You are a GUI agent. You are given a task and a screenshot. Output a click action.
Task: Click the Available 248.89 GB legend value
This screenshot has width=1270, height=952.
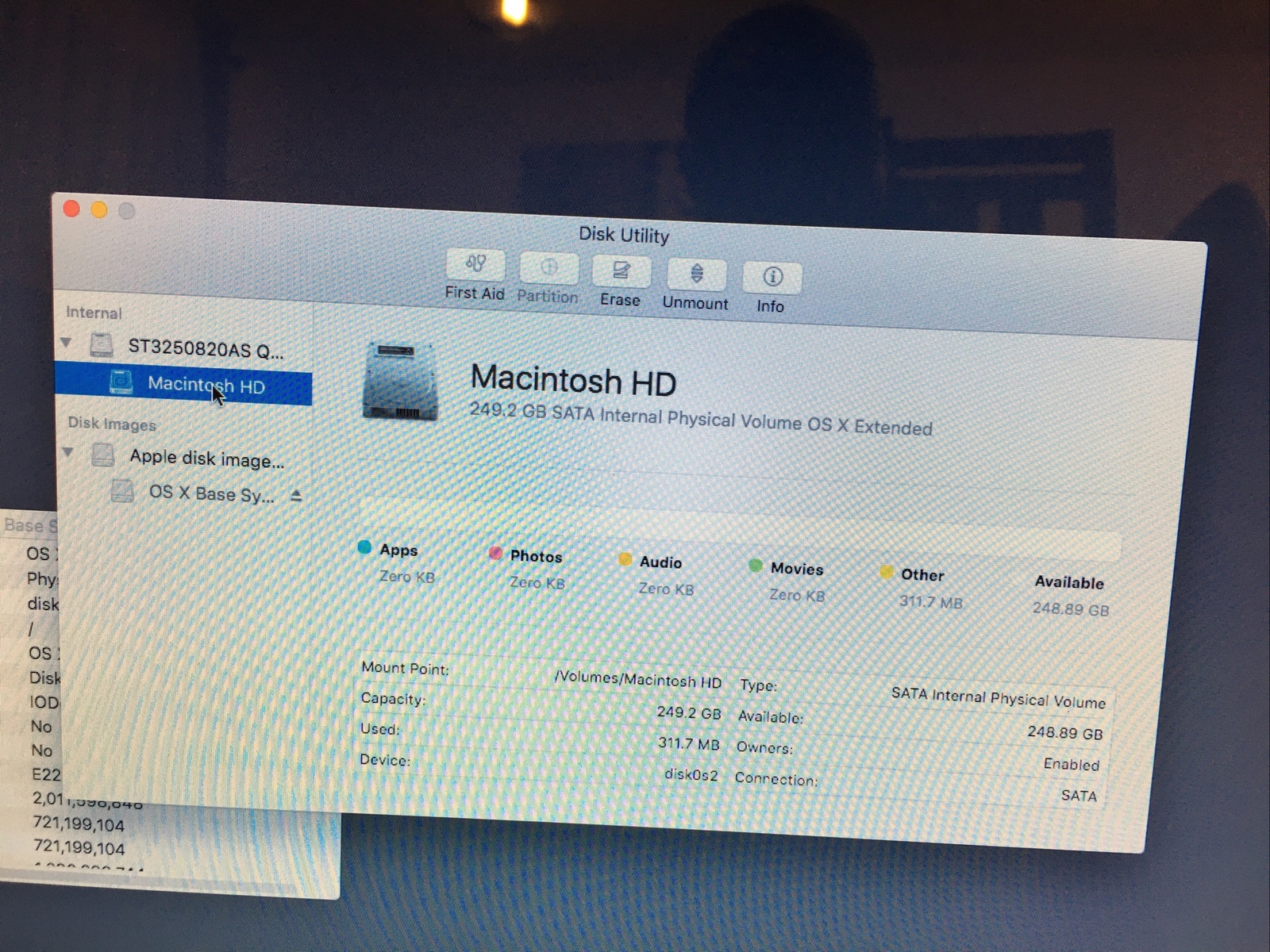[1070, 609]
